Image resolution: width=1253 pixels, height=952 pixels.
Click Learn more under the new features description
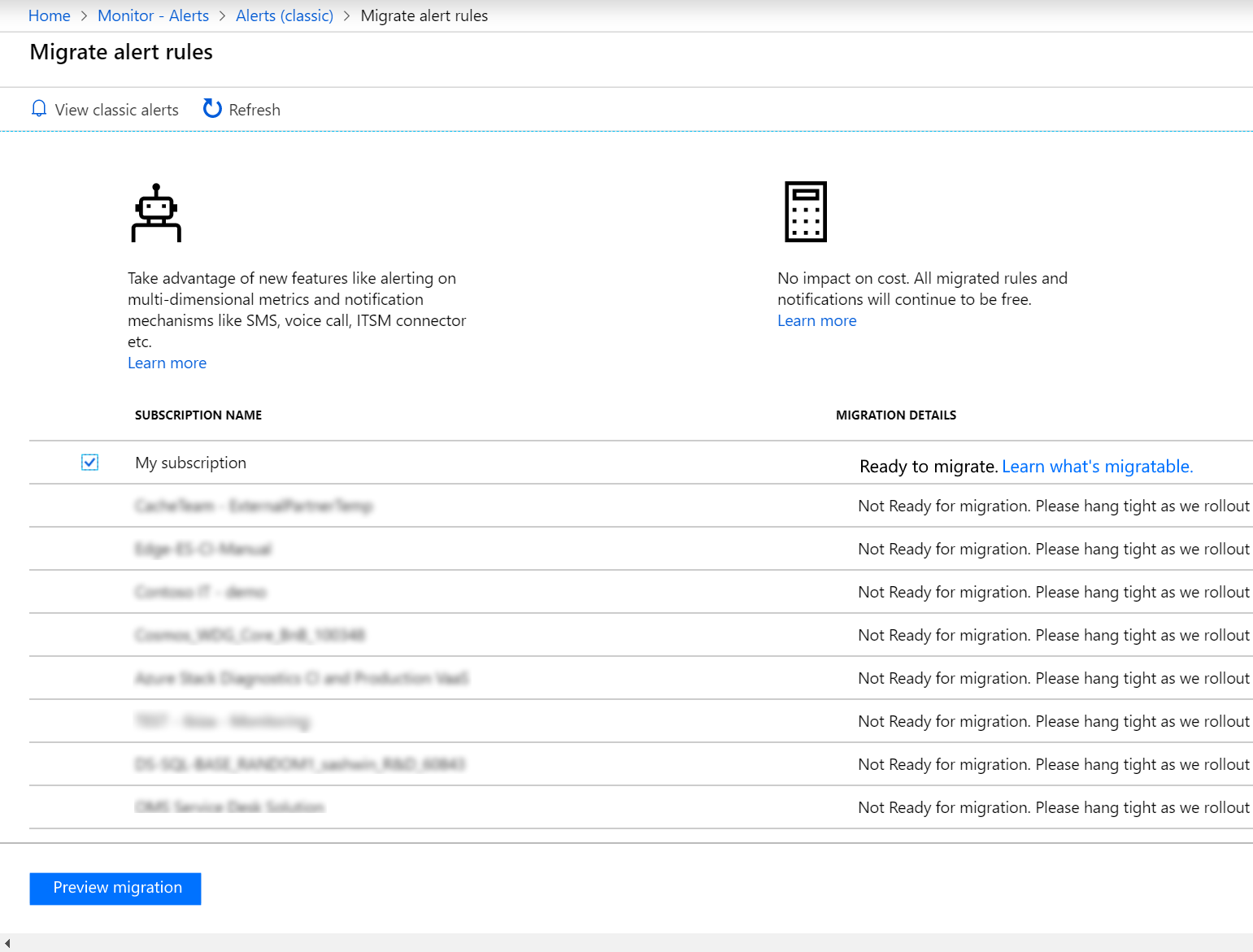tap(167, 363)
